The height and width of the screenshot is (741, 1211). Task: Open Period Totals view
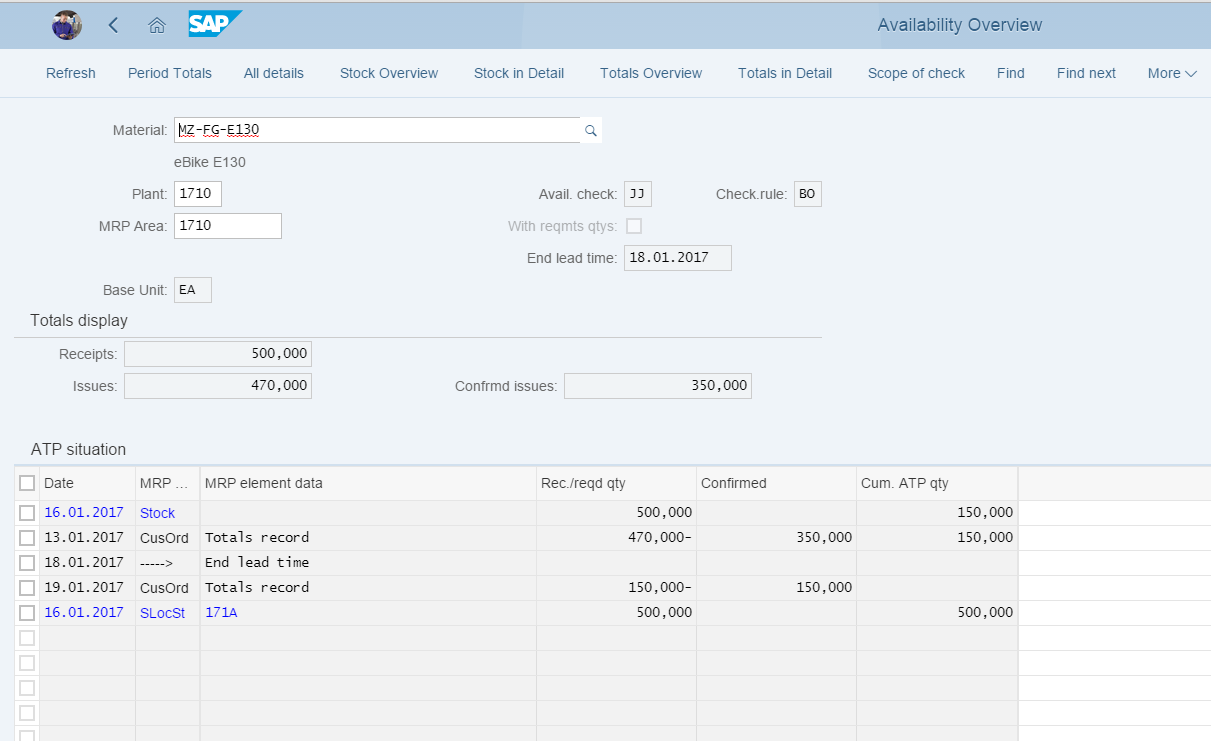pos(169,72)
